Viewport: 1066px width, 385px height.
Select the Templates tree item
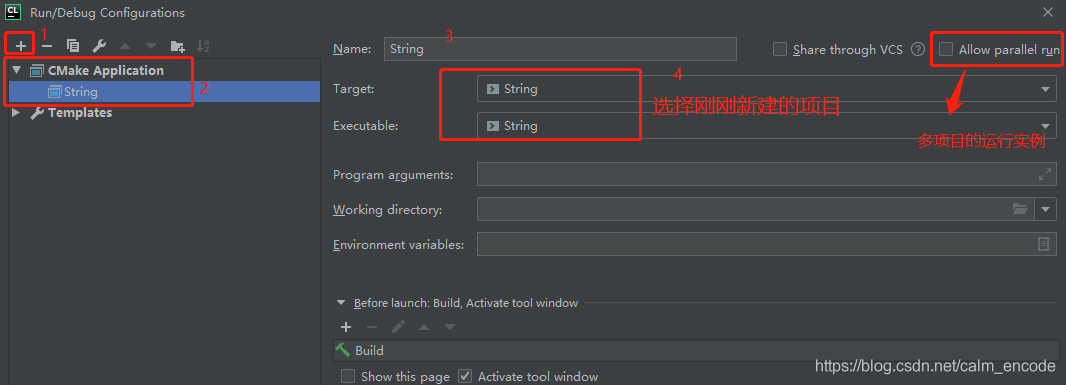80,113
